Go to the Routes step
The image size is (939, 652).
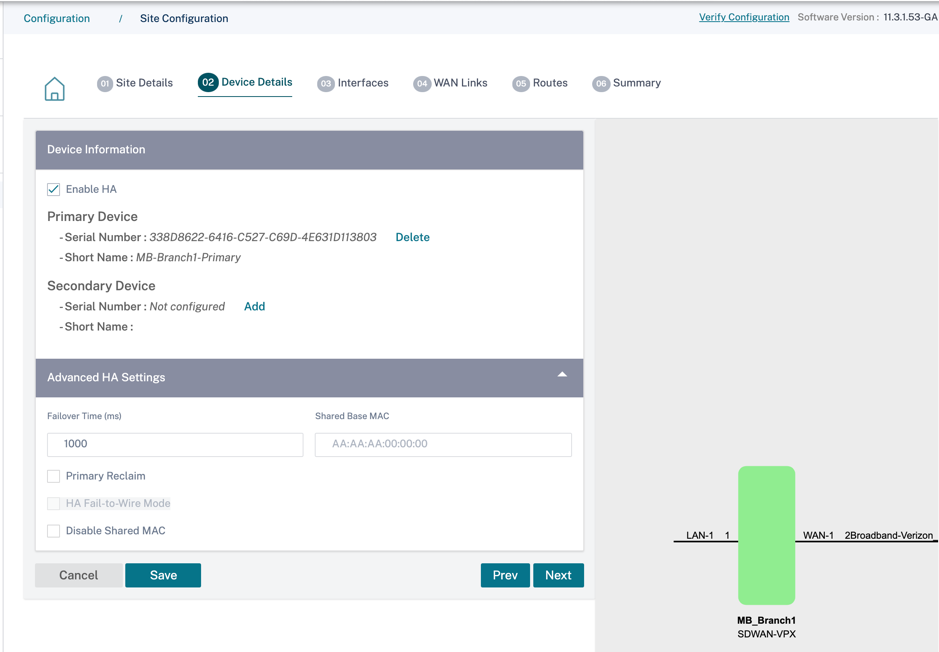(x=550, y=83)
